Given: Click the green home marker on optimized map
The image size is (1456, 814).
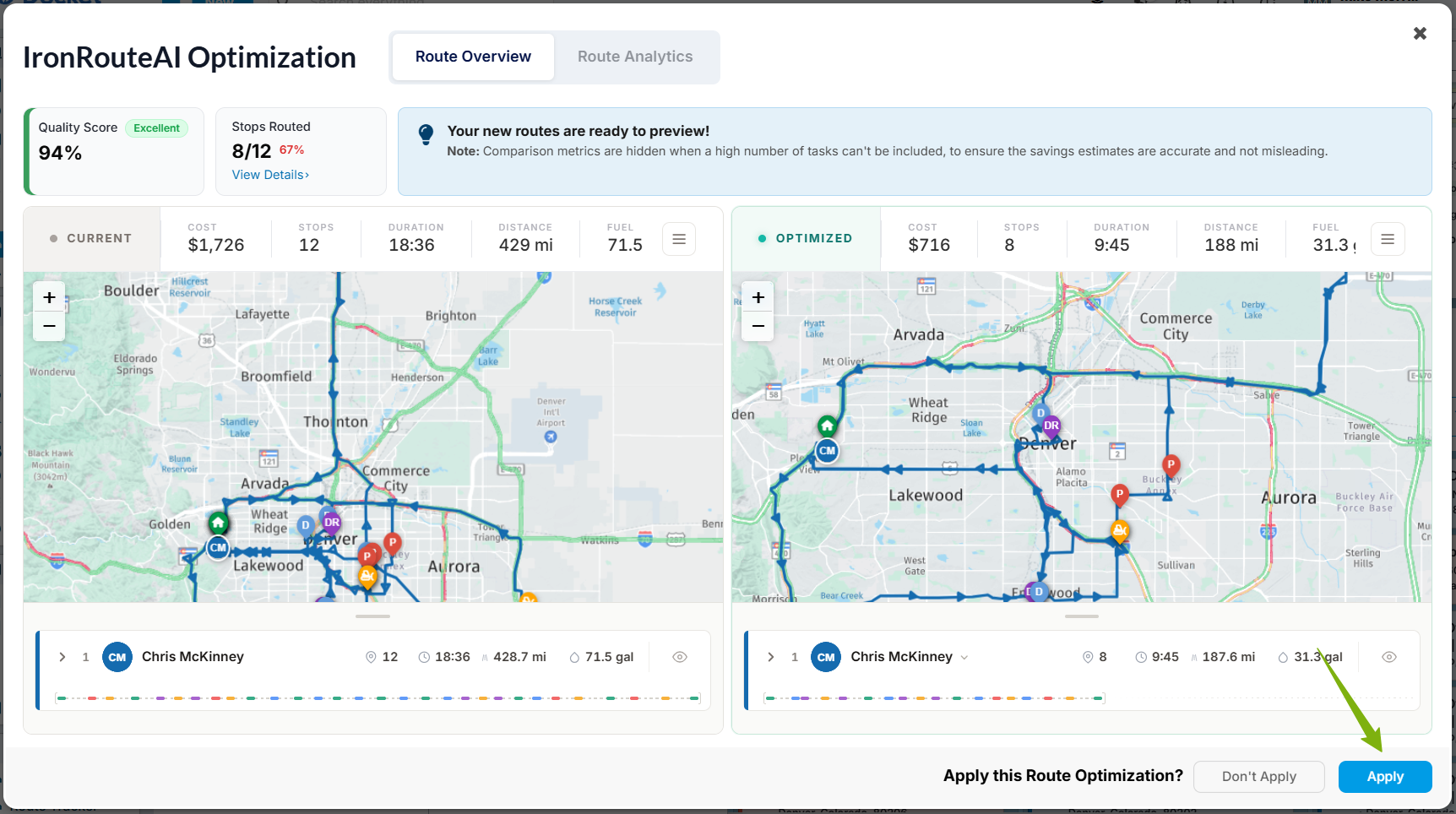Looking at the screenshot, I should coord(827,426).
